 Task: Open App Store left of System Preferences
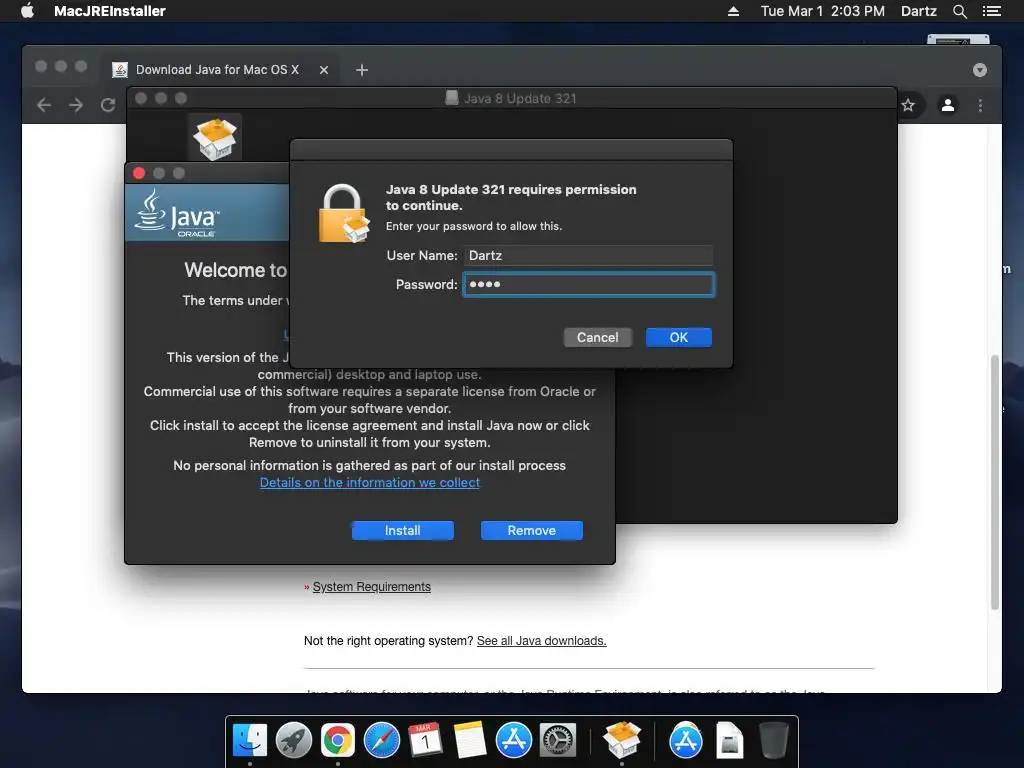coord(513,741)
